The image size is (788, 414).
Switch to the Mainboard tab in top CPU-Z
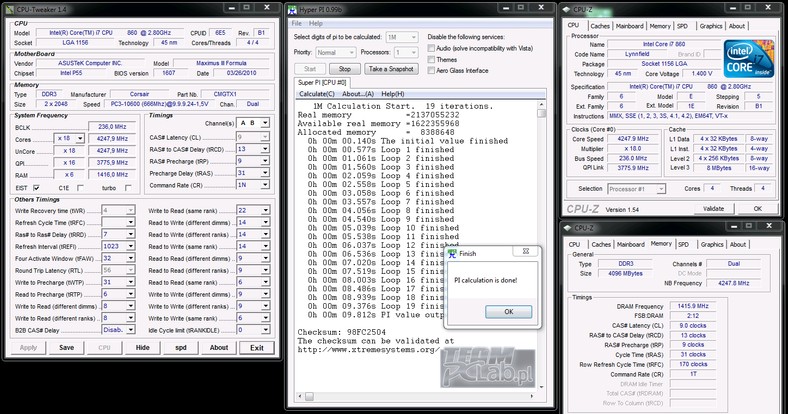click(629, 26)
